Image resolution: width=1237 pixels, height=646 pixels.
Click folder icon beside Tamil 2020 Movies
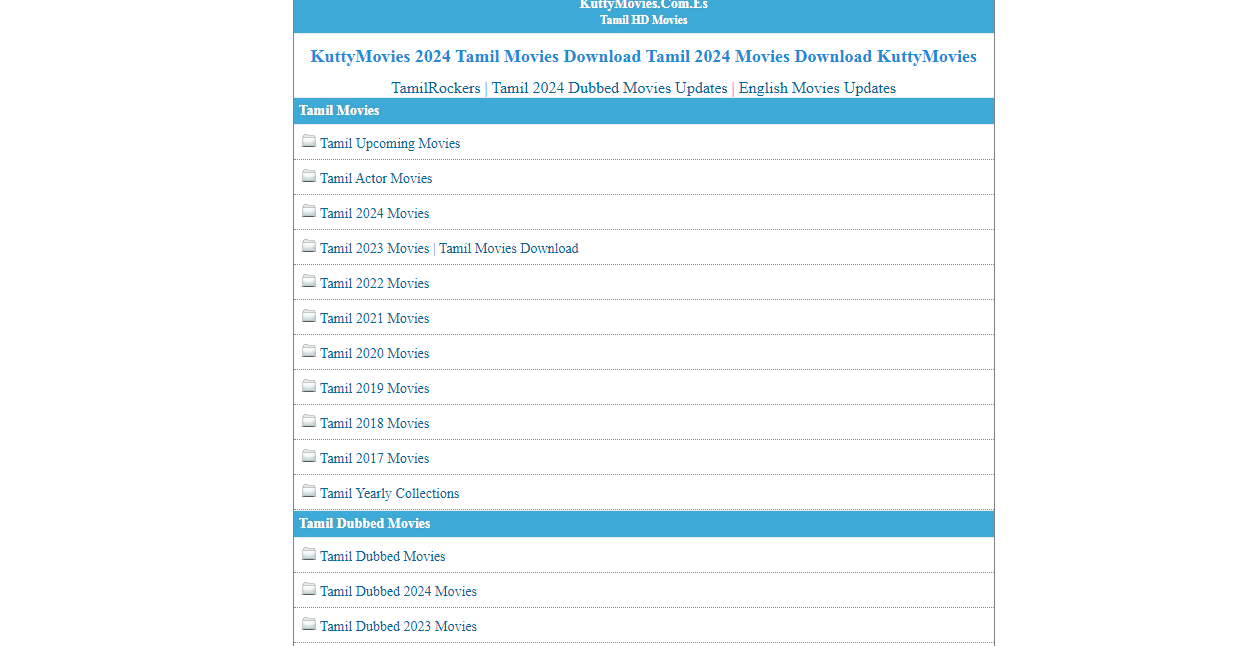point(309,351)
